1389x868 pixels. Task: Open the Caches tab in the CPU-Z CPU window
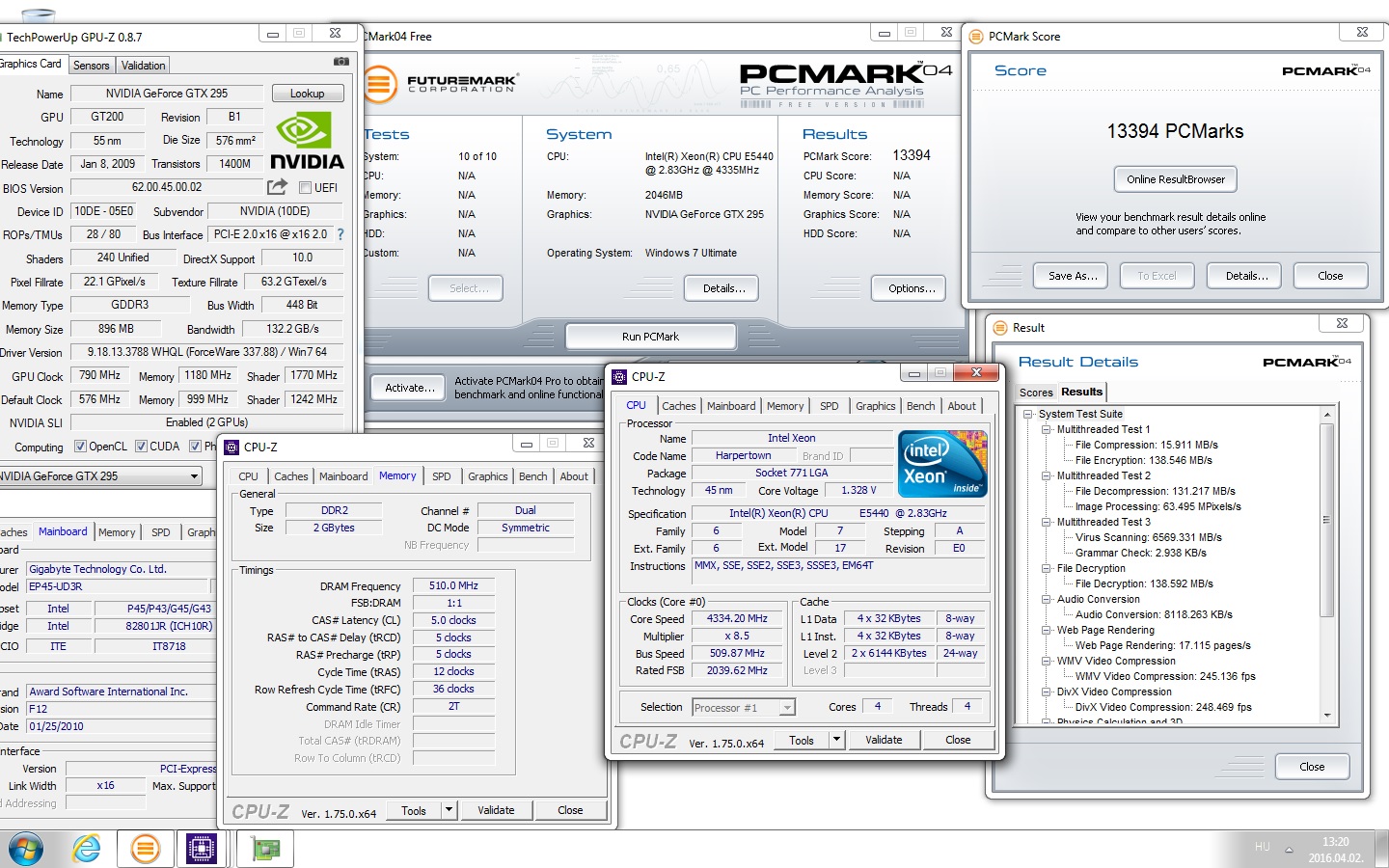click(679, 406)
